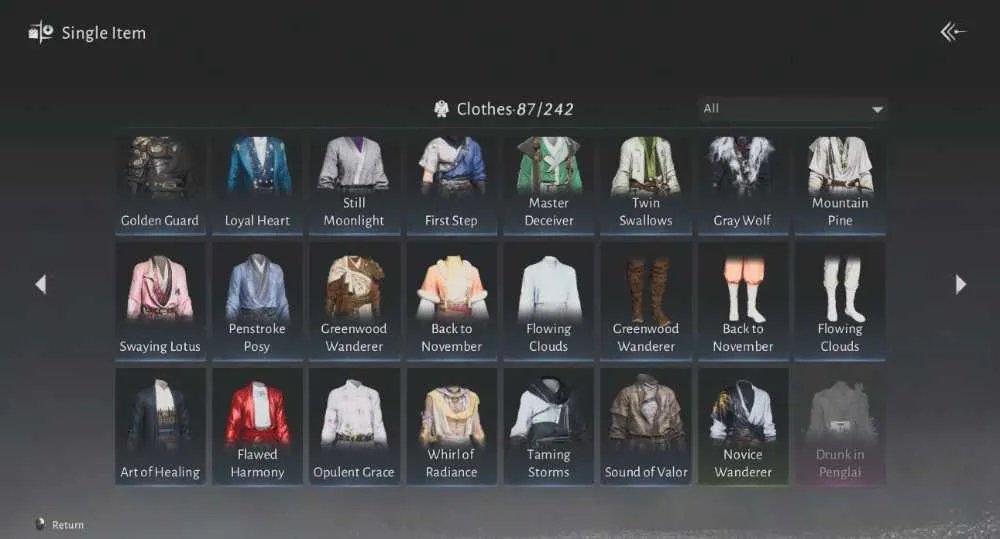
Task: Select the Art of Healing outfit
Action: tap(160, 425)
